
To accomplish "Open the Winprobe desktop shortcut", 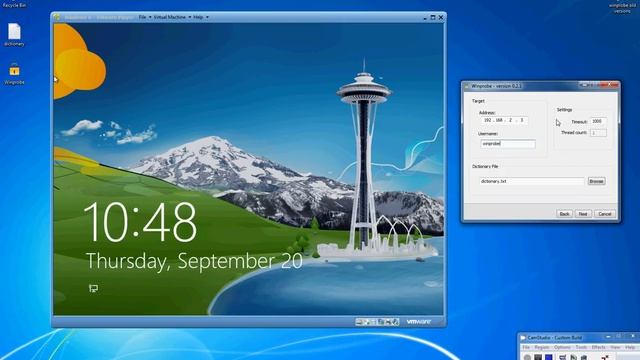I will coord(14,74).
